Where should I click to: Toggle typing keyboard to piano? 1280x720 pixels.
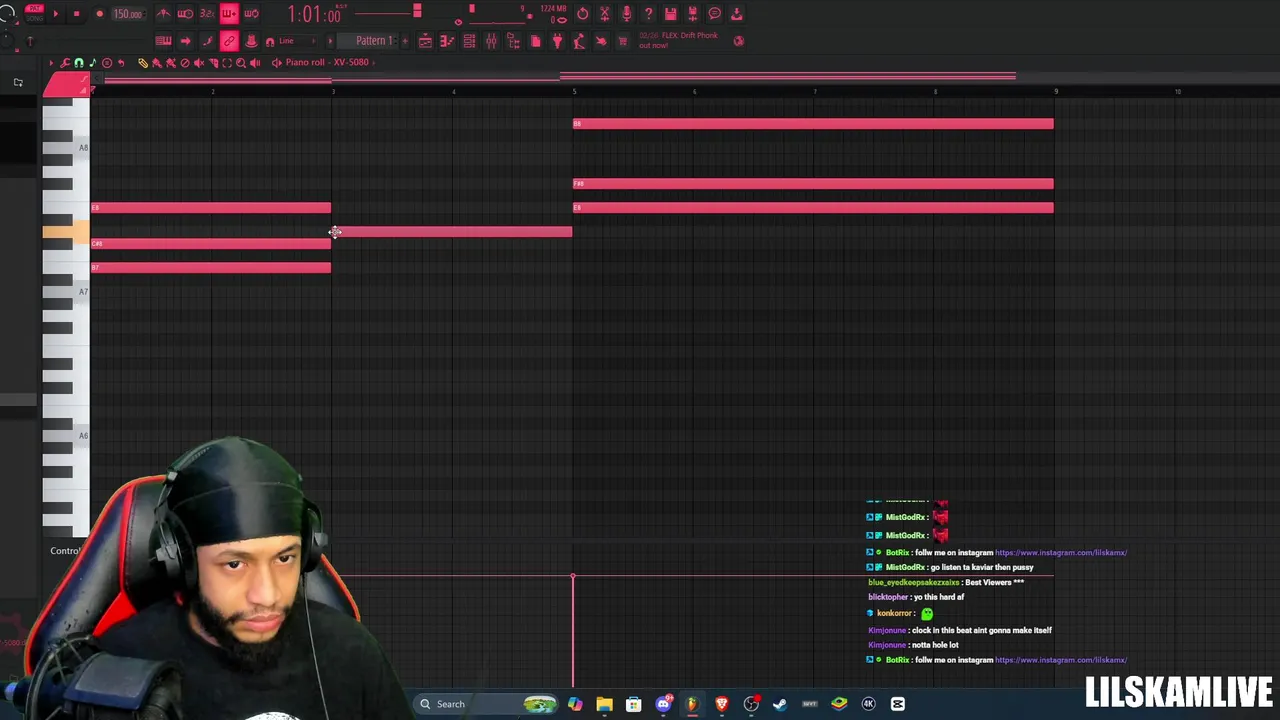pyautogui.click(x=163, y=41)
